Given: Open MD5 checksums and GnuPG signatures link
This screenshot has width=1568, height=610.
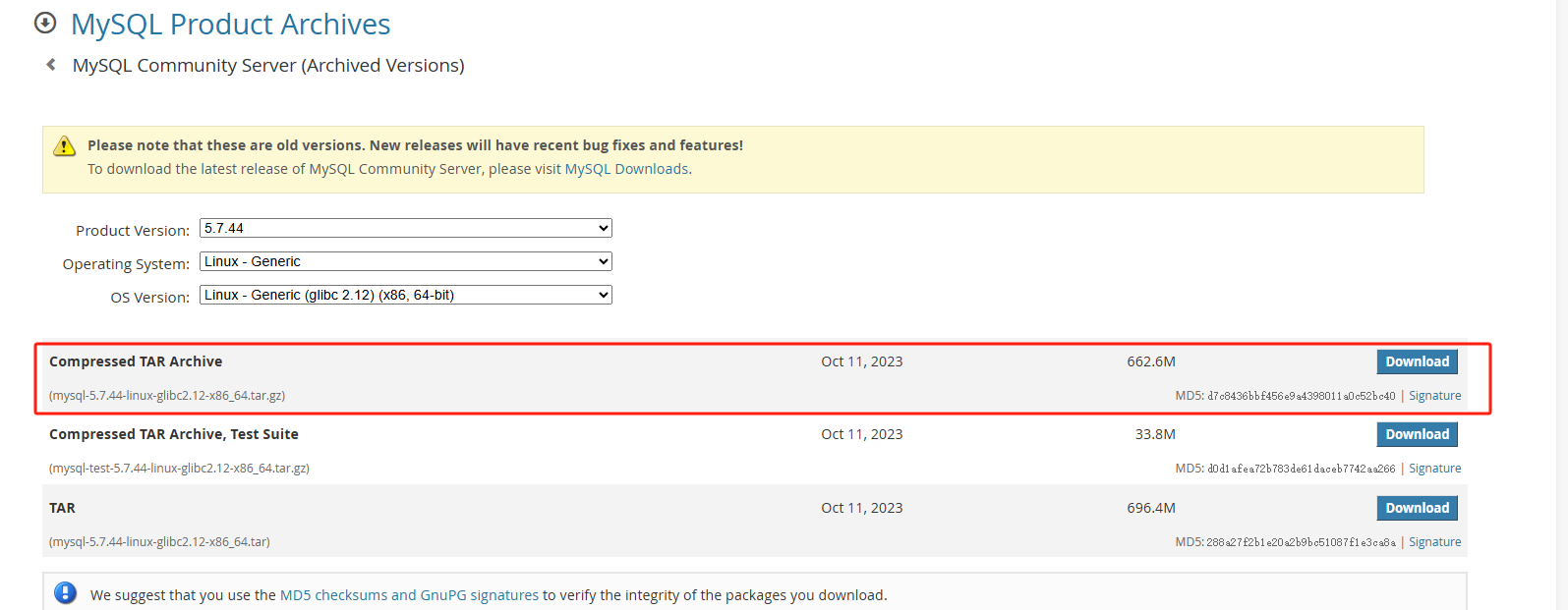Looking at the screenshot, I should point(409,595).
